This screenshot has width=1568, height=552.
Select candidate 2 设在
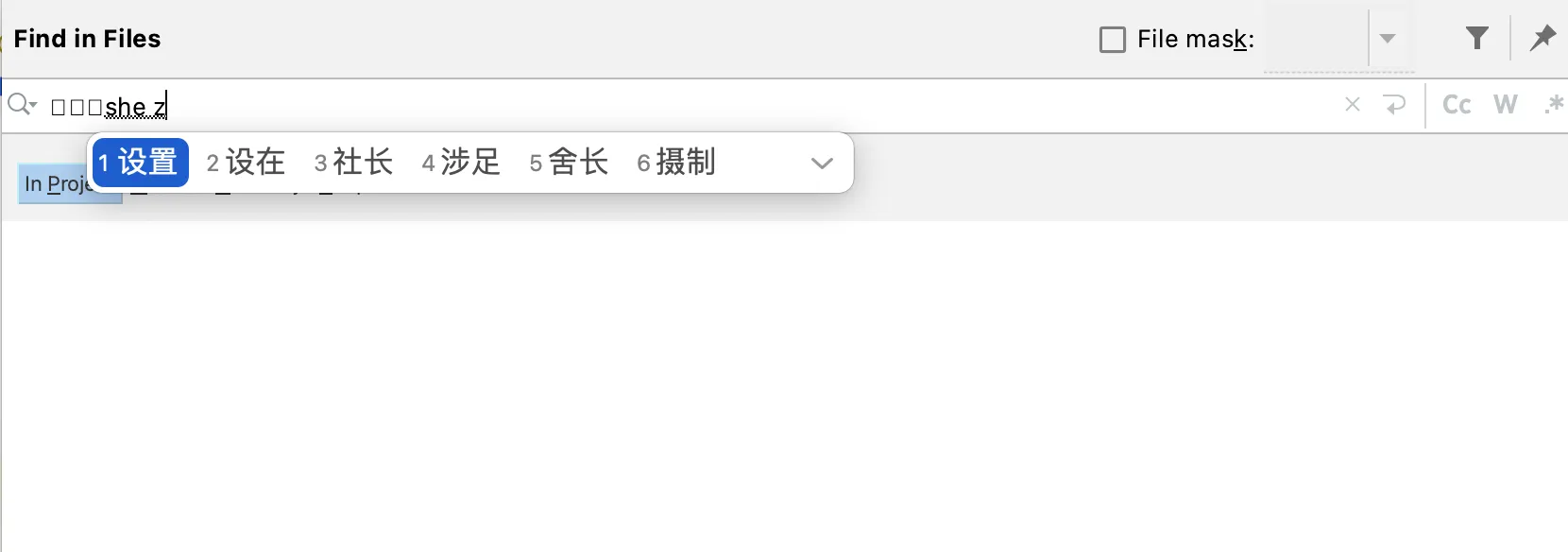246,163
